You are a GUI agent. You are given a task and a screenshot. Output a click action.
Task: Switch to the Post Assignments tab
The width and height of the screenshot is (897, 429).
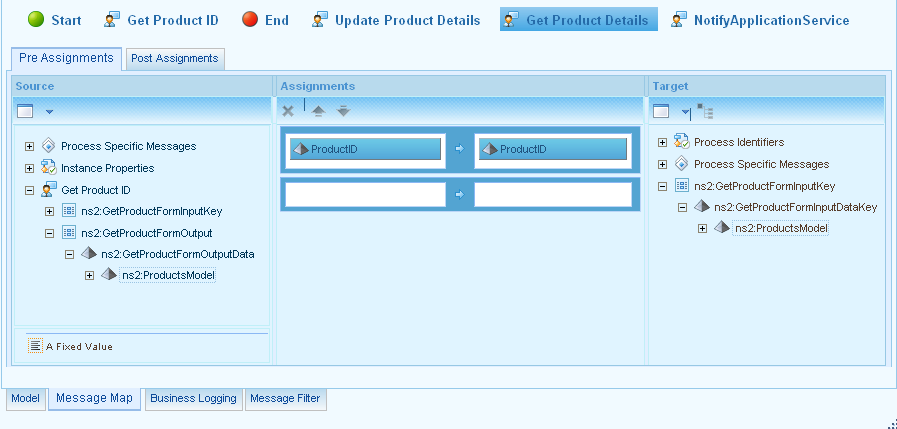[175, 58]
